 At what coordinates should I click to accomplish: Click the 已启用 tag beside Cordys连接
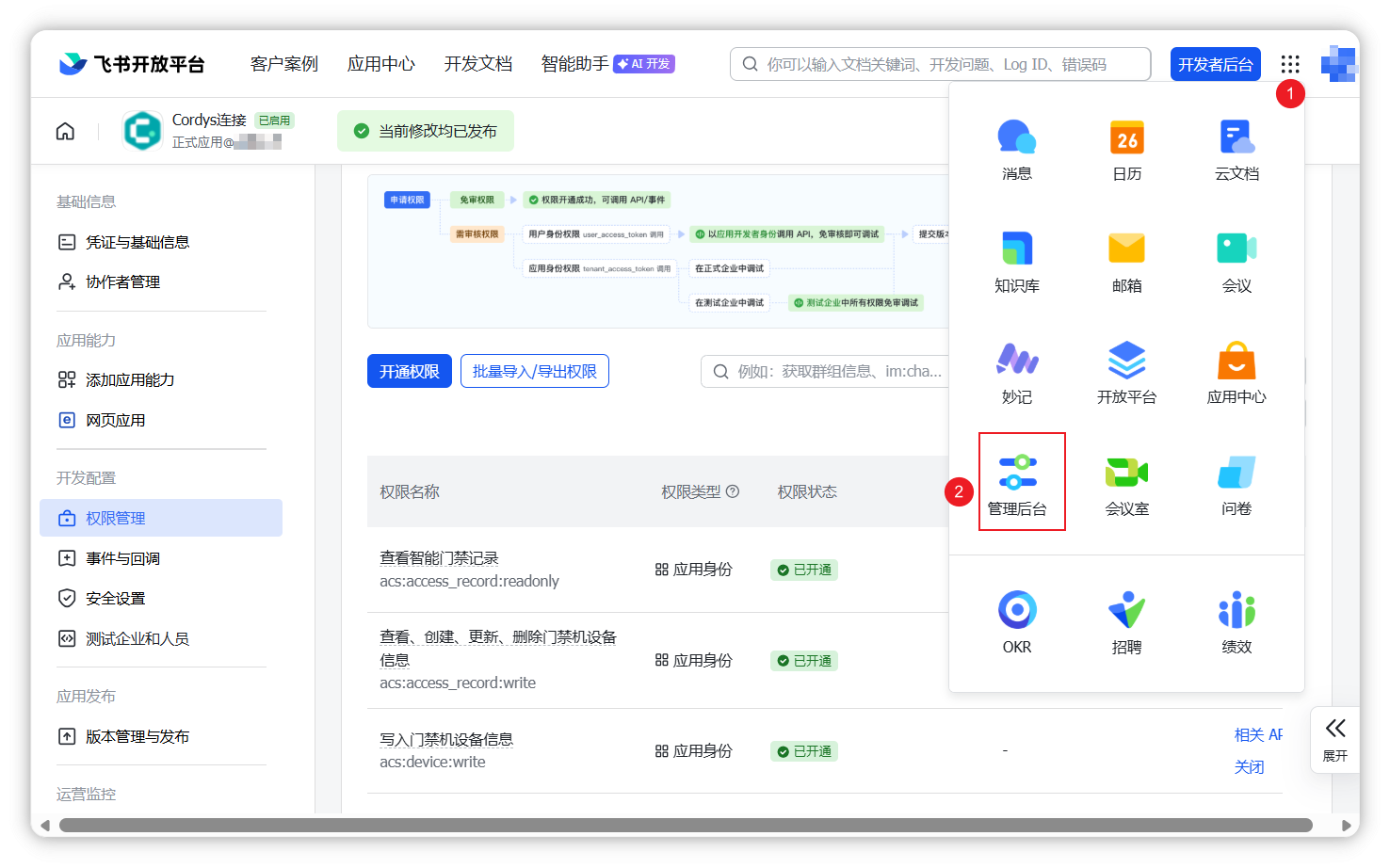coord(275,121)
